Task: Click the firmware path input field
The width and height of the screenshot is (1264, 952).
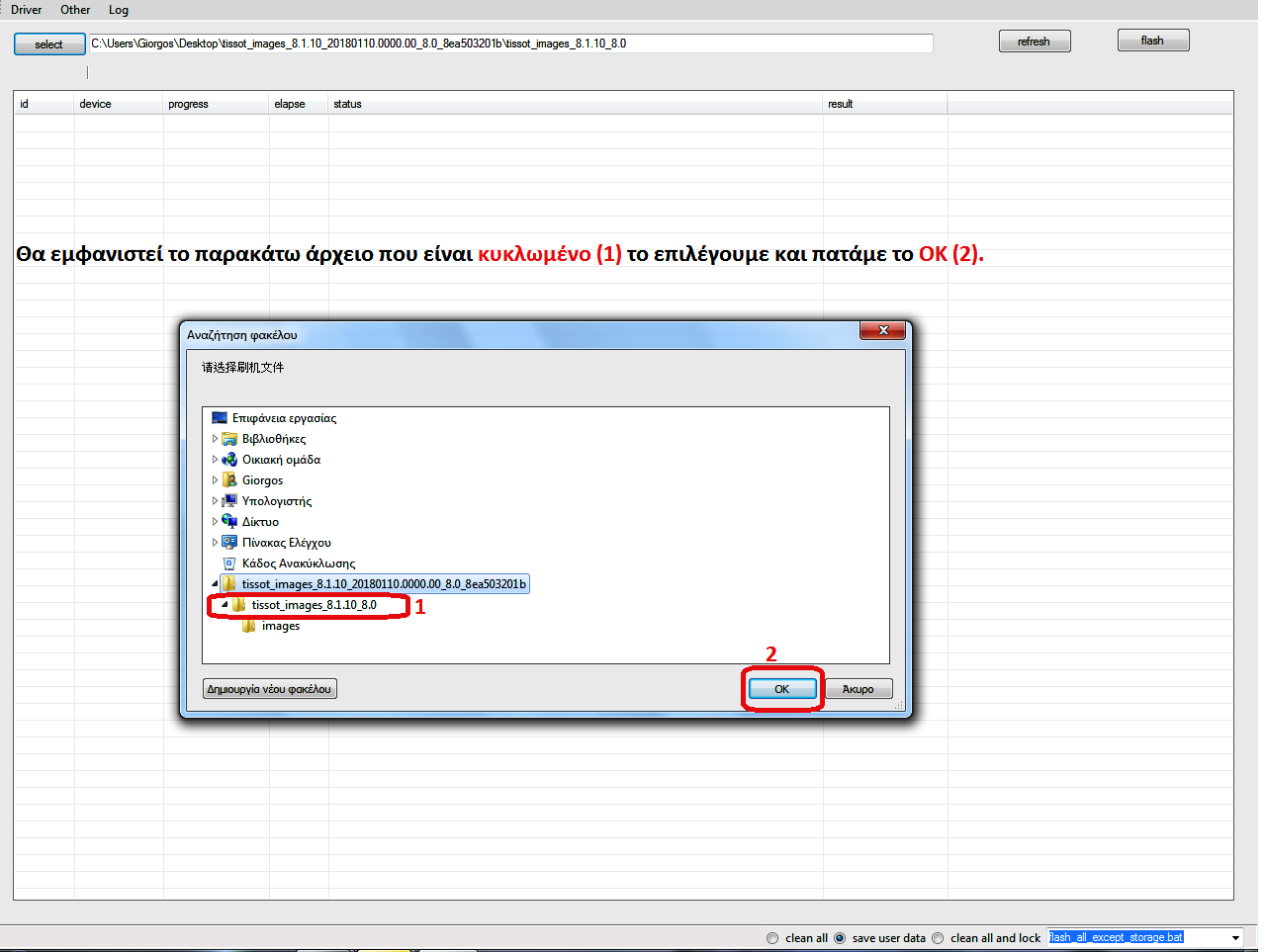Action: [x=509, y=43]
